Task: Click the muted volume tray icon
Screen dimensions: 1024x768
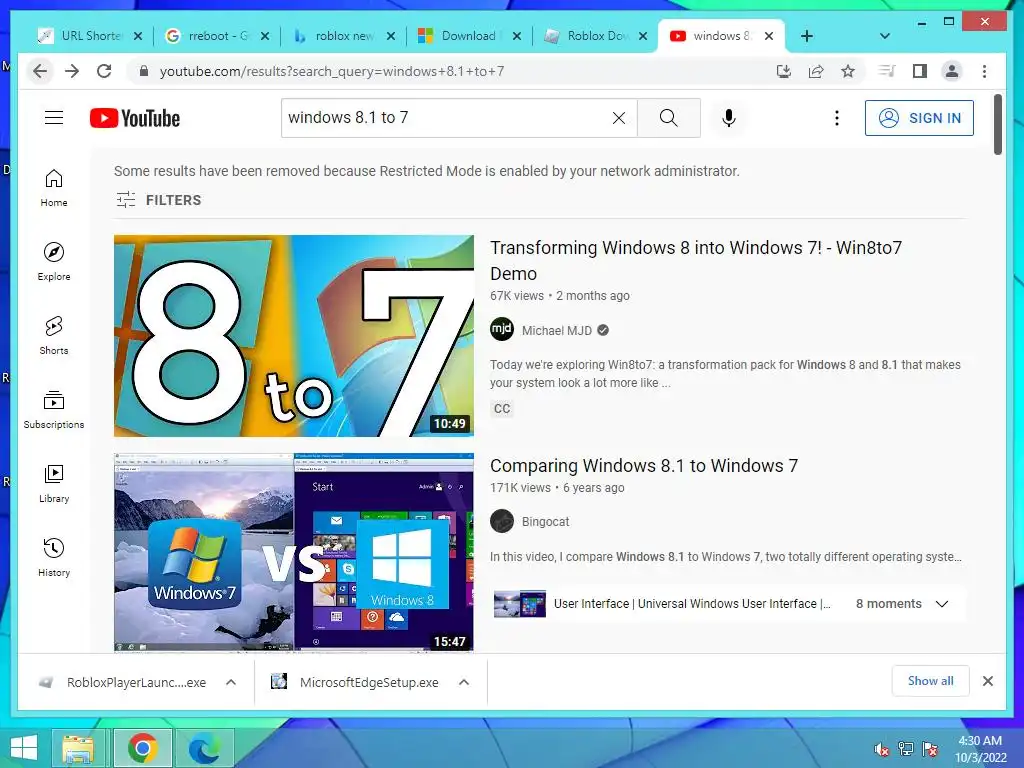Action: (x=882, y=749)
